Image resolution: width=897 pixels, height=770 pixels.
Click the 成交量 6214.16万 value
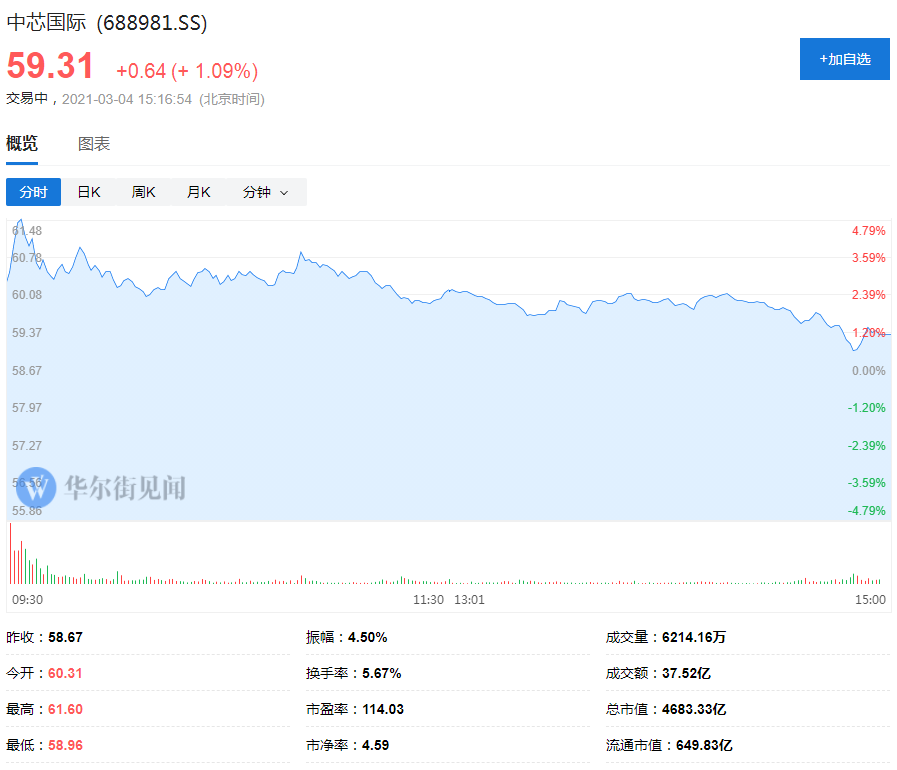tap(693, 637)
